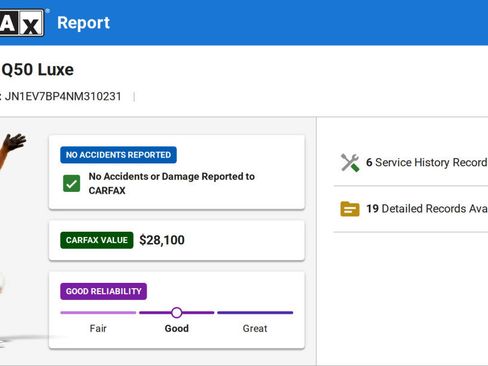Click the NO ACCIDENTS REPORTED blue badge

118,155
